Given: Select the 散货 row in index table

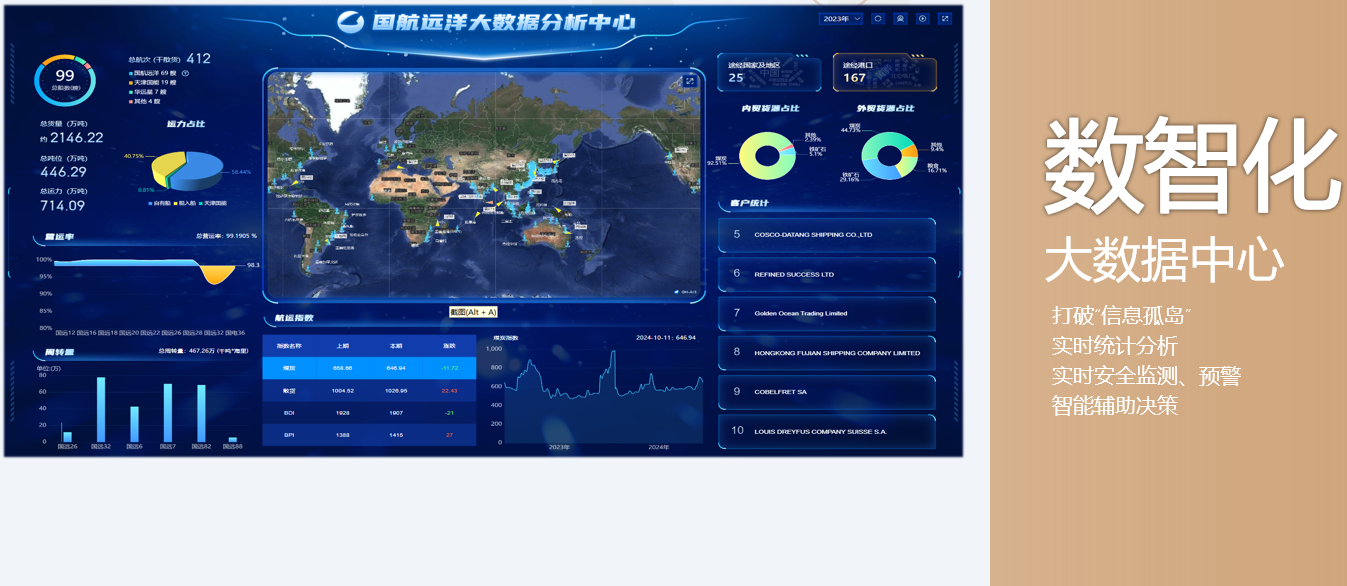Looking at the screenshot, I should coord(369,390).
